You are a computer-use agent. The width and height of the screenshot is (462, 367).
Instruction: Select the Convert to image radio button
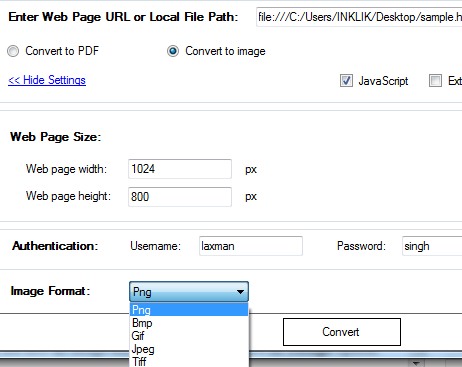pyautogui.click(x=173, y=51)
